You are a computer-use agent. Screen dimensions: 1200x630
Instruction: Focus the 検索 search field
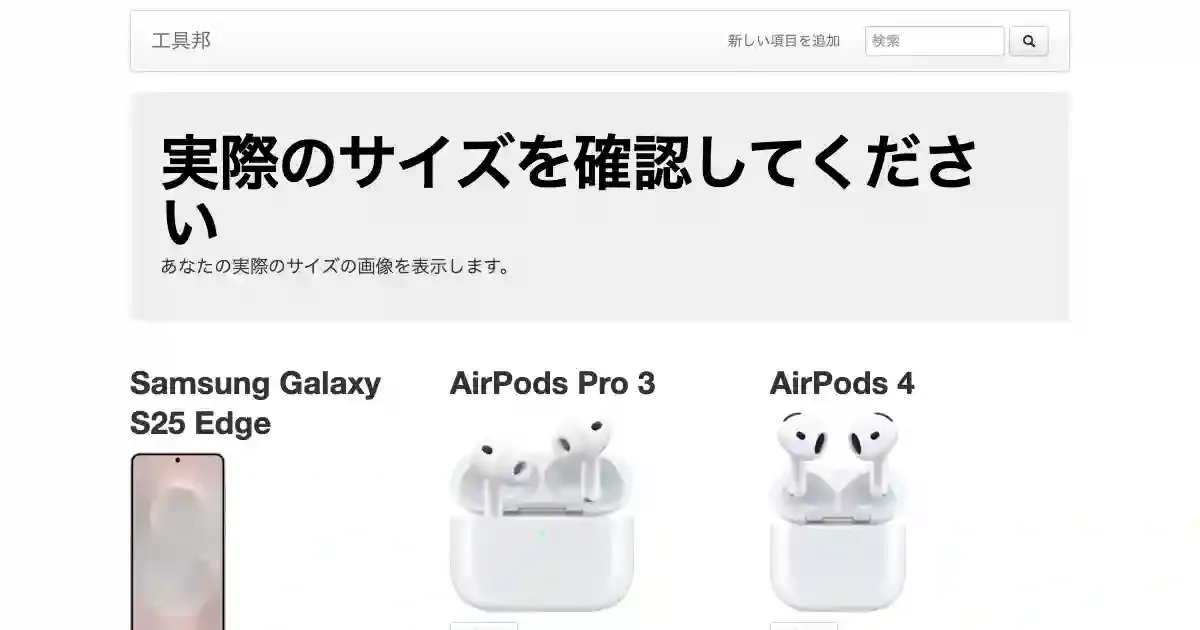click(x=934, y=41)
